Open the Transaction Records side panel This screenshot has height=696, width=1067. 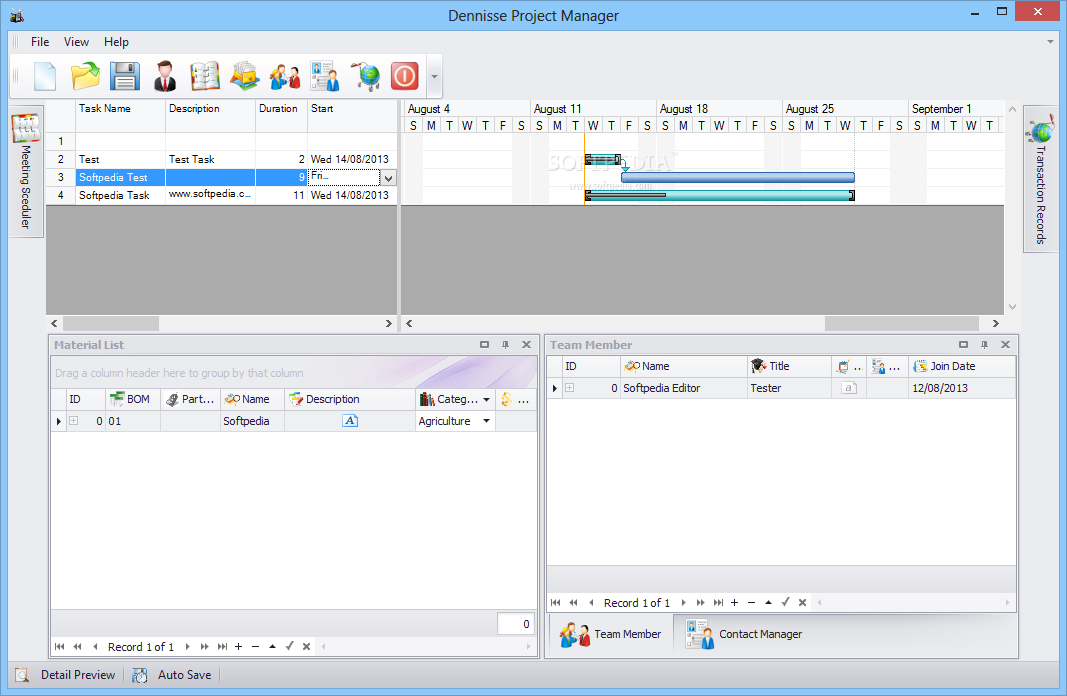[1040, 180]
